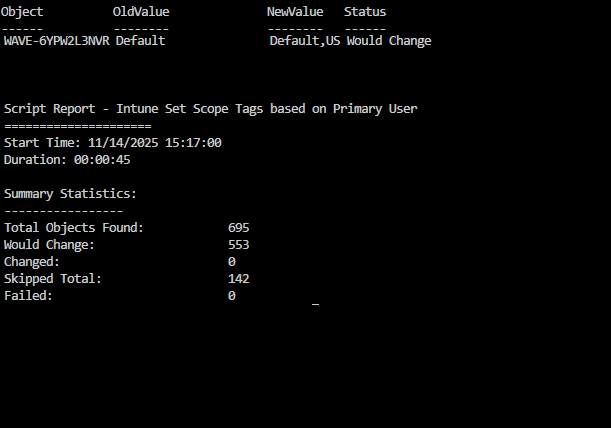Click the new value 'Default,US'

[305, 41]
